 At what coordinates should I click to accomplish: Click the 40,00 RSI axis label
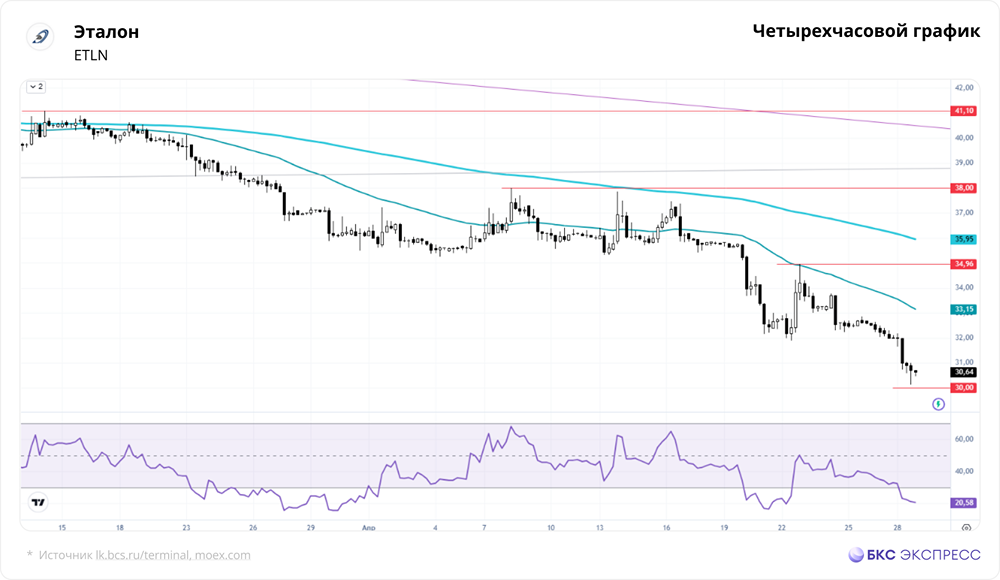click(x=964, y=471)
